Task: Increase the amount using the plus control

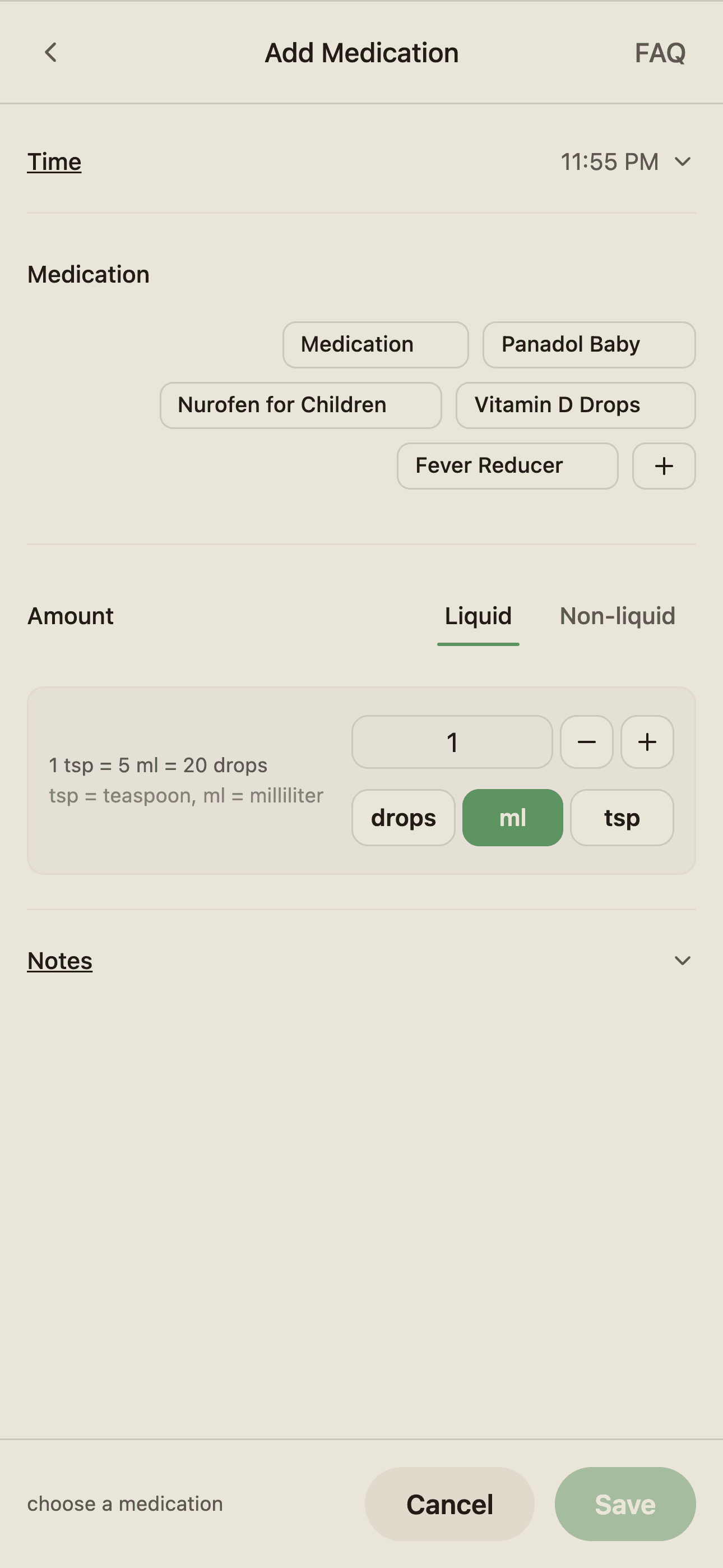Action: [x=647, y=742]
